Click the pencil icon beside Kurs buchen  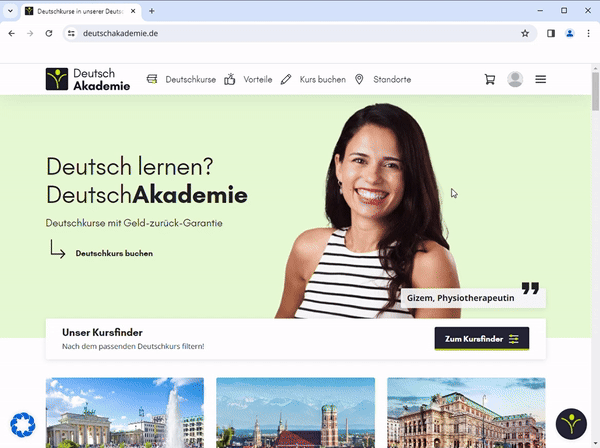pos(286,79)
